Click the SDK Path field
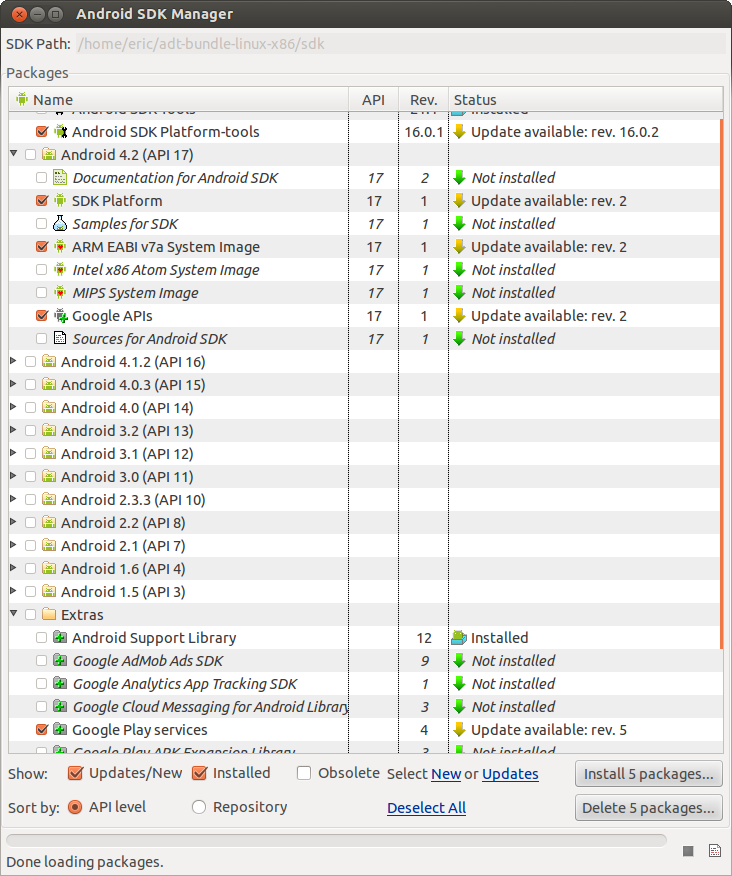732x876 pixels. coord(400,44)
